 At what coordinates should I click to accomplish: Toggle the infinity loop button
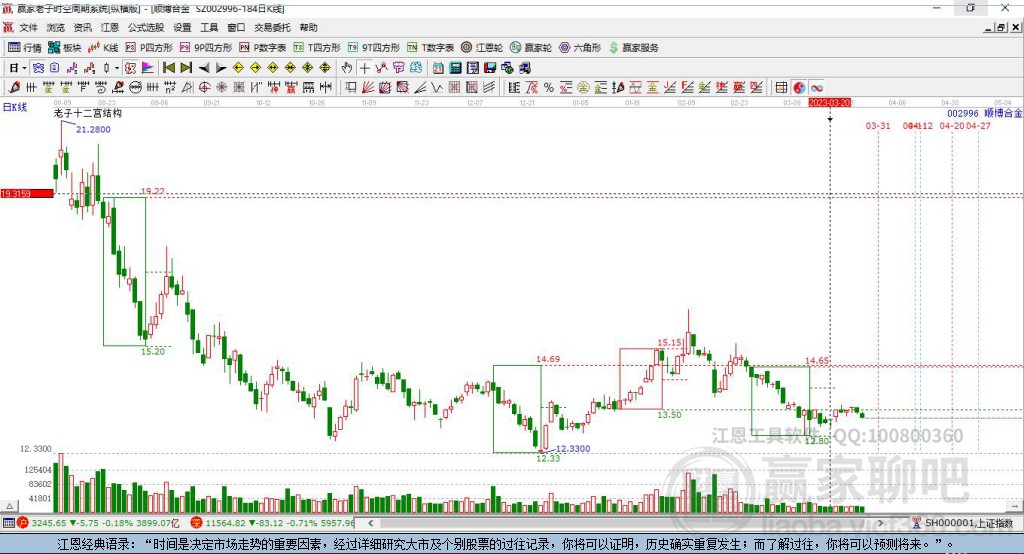816,88
